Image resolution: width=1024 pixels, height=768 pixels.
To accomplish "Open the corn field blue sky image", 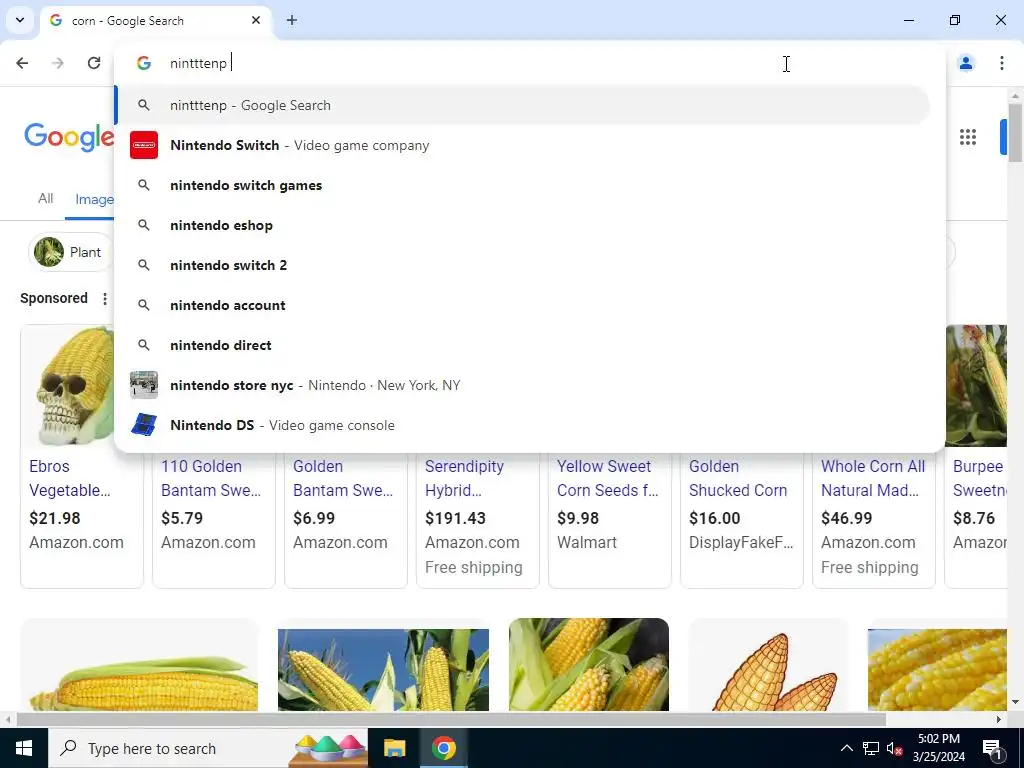I will coord(383,669).
